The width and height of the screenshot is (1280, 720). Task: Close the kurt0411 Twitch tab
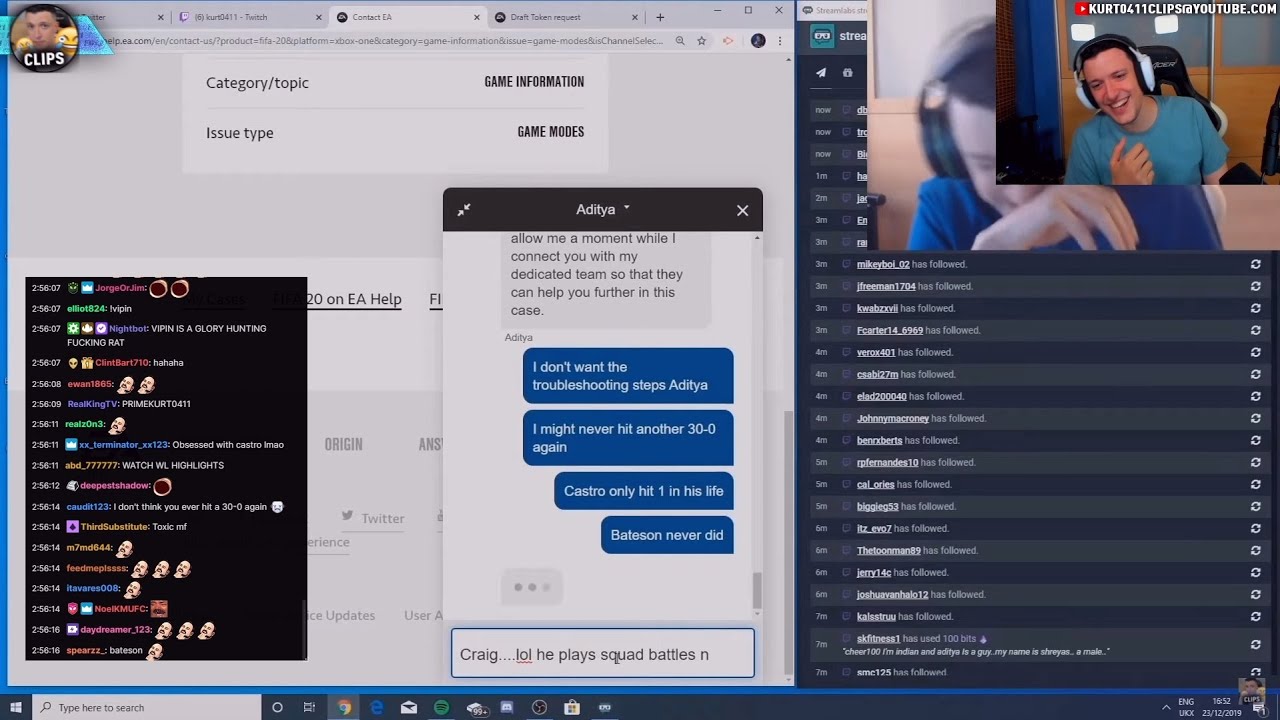pos(319,17)
